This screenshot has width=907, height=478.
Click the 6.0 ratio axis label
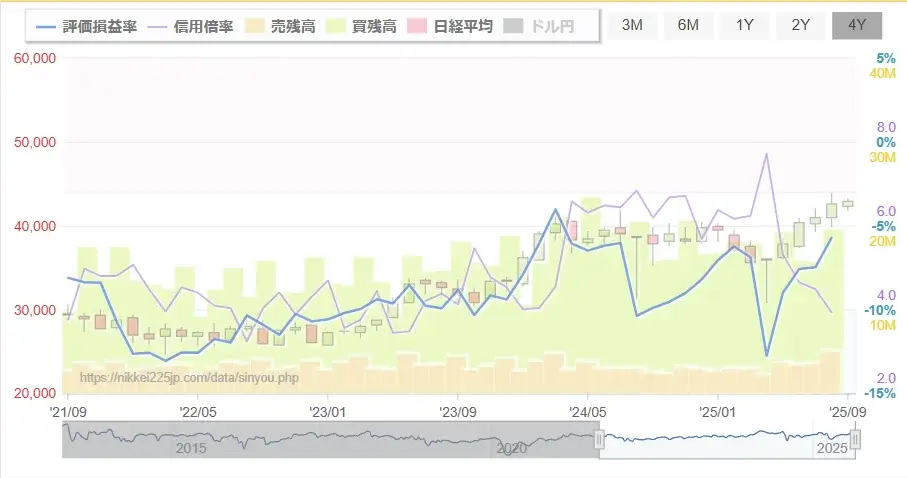[886, 211]
